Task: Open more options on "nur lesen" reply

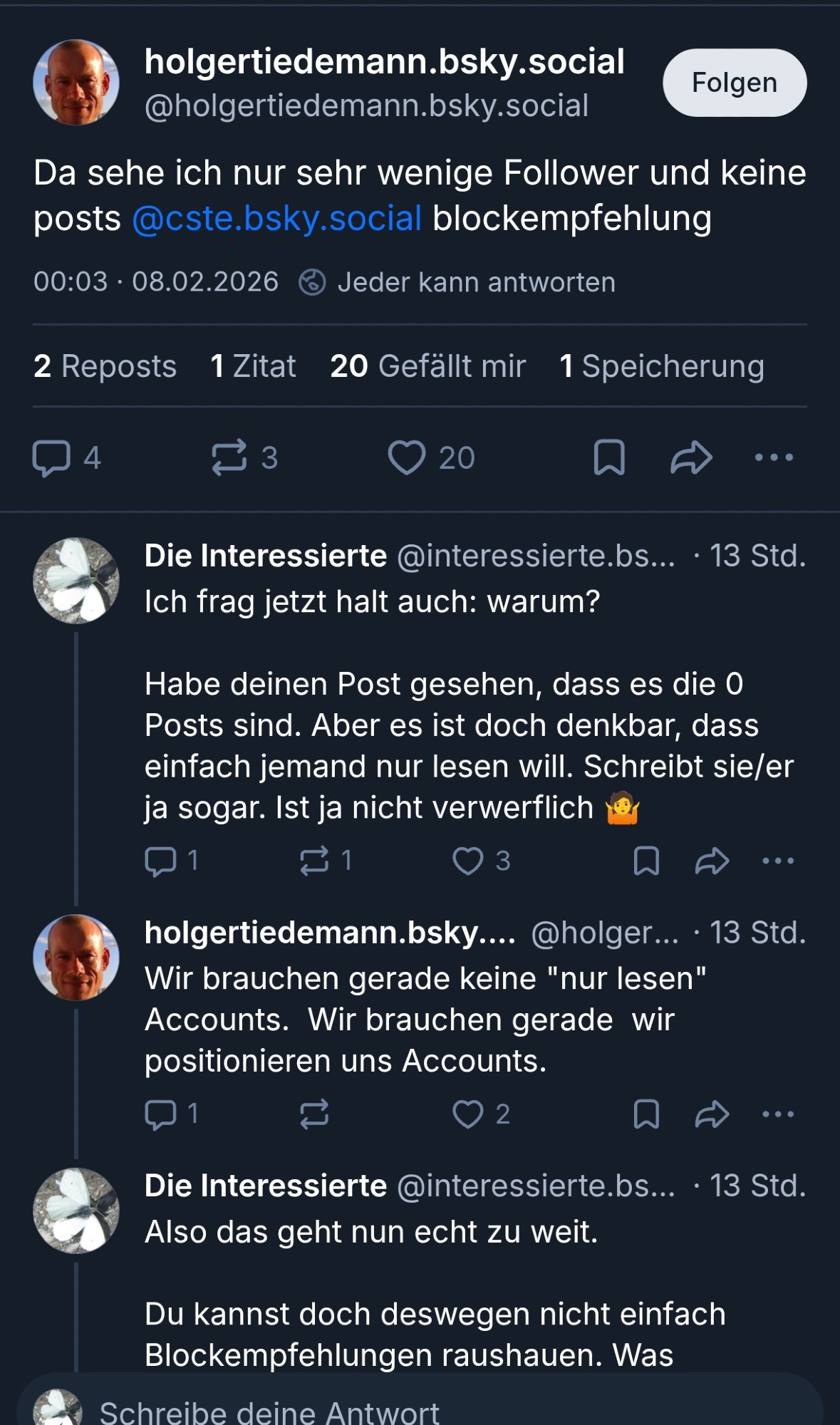Action: pyautogui.click(x=778, y=1114)
